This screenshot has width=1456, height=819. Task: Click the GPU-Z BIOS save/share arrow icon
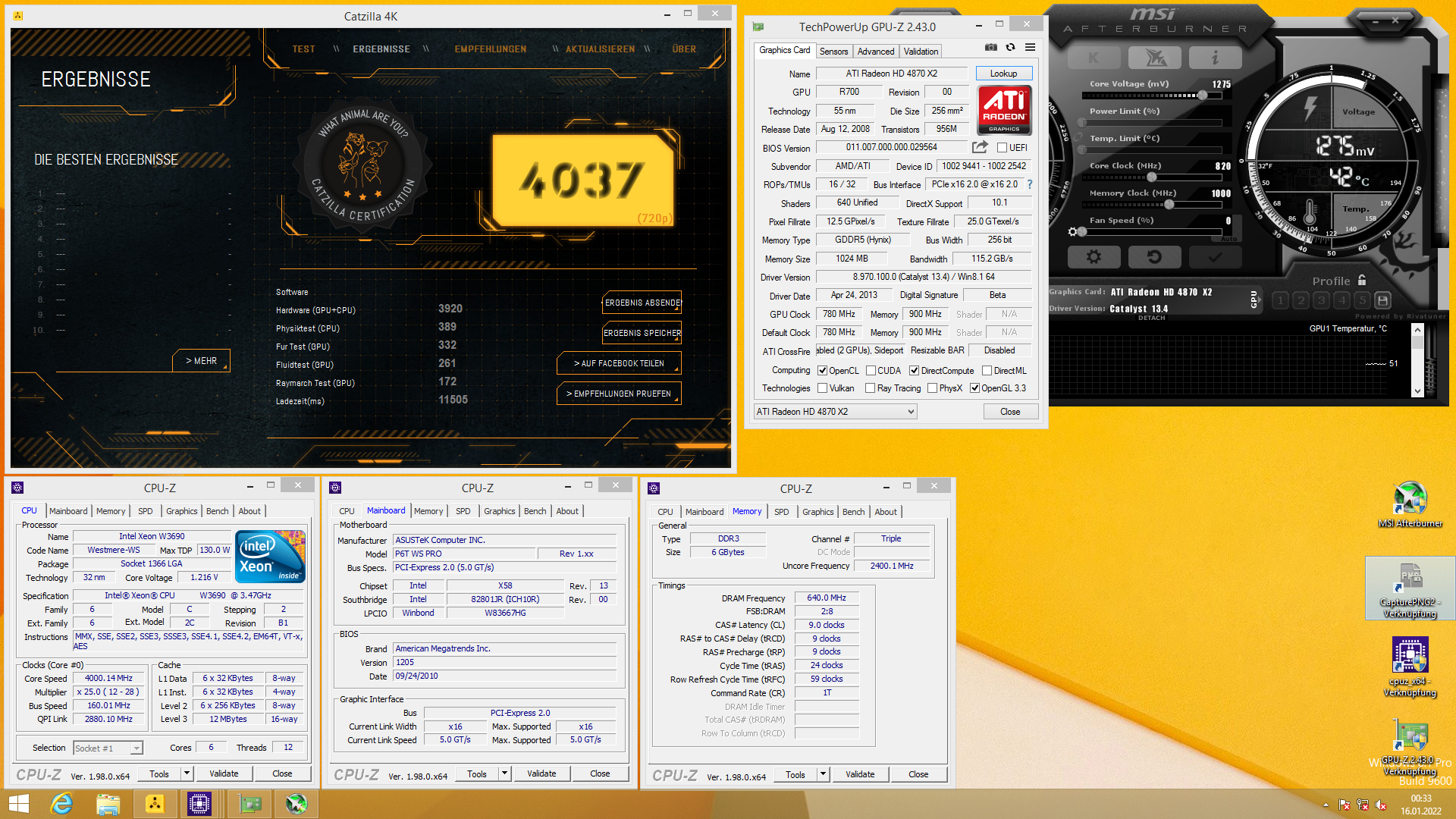pos(980,147)
